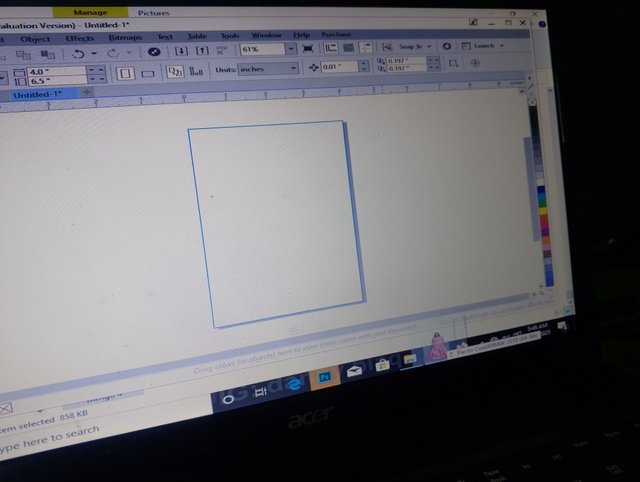This screenshot has height=482, width=640.
Task: Open the Help menu
Action: (x=301, y=35)
